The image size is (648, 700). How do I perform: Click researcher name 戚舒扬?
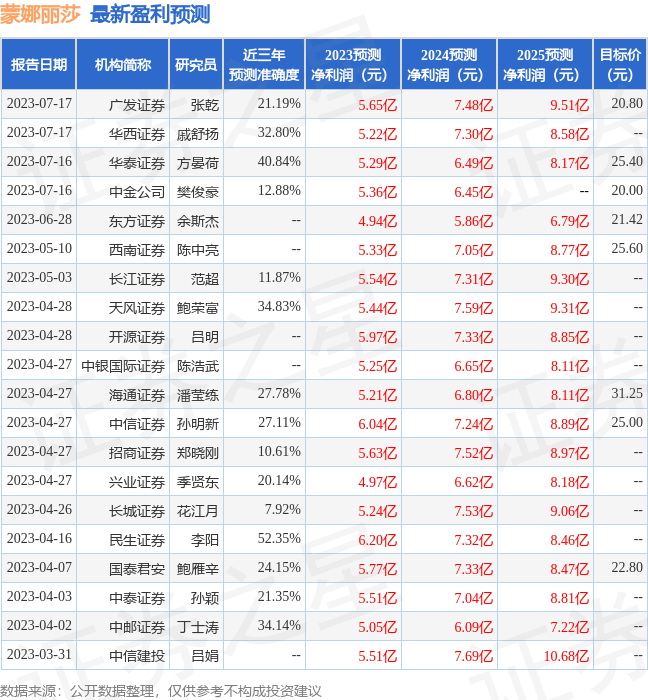click(x=198, y=134)
